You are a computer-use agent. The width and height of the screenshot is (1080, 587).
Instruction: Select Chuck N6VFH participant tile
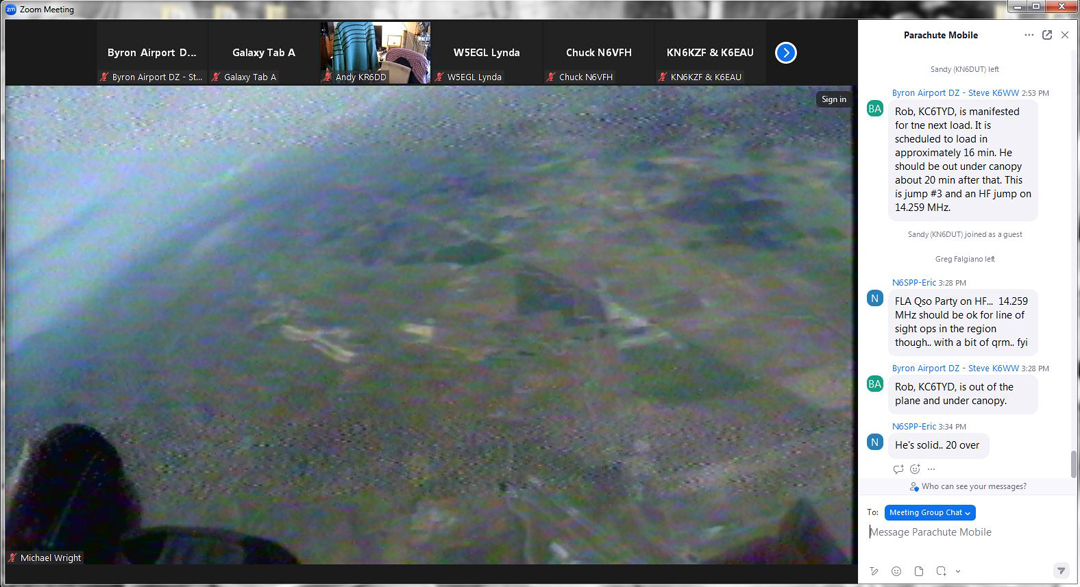(599, 53)
